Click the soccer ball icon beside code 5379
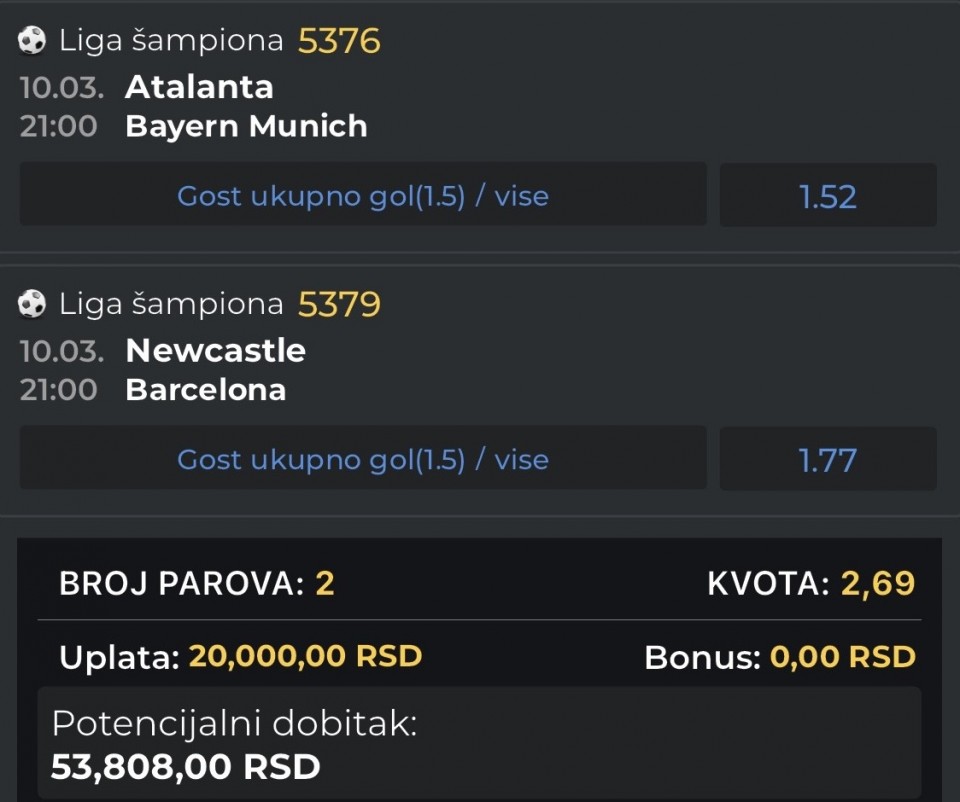 click(x=32, y=304)
